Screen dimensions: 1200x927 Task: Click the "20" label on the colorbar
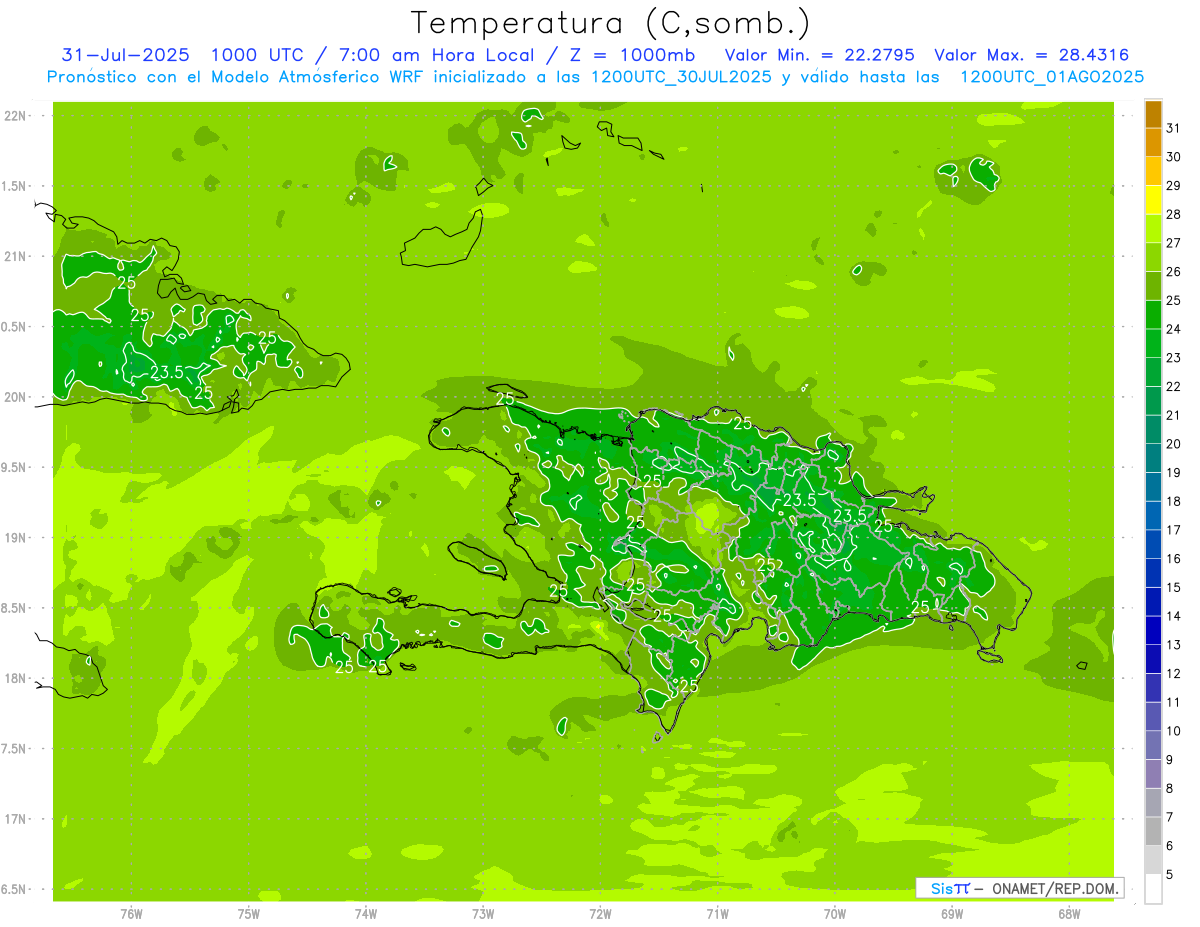point(1174,444)
